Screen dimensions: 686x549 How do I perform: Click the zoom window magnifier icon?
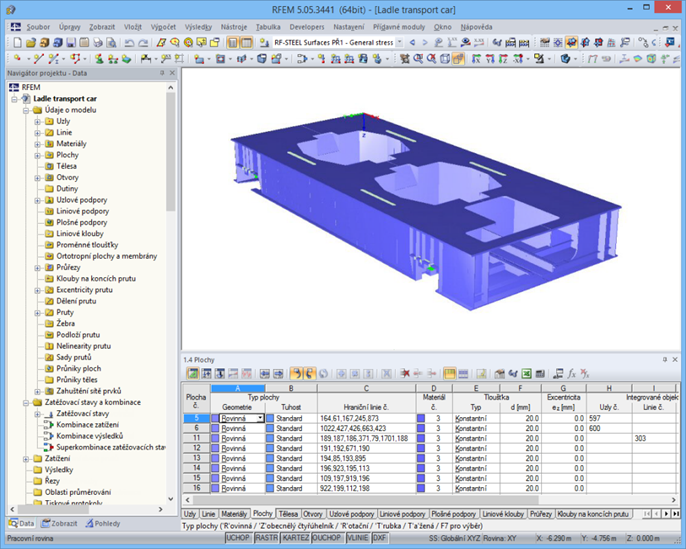pyautogui.click(x=418, y=58)
